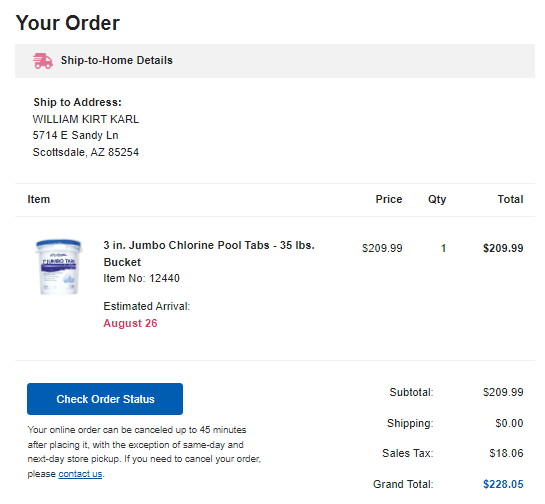Open the contact us link
This screenshot has height=504, width=545.
pyautogui.click(x=80, y=474)
